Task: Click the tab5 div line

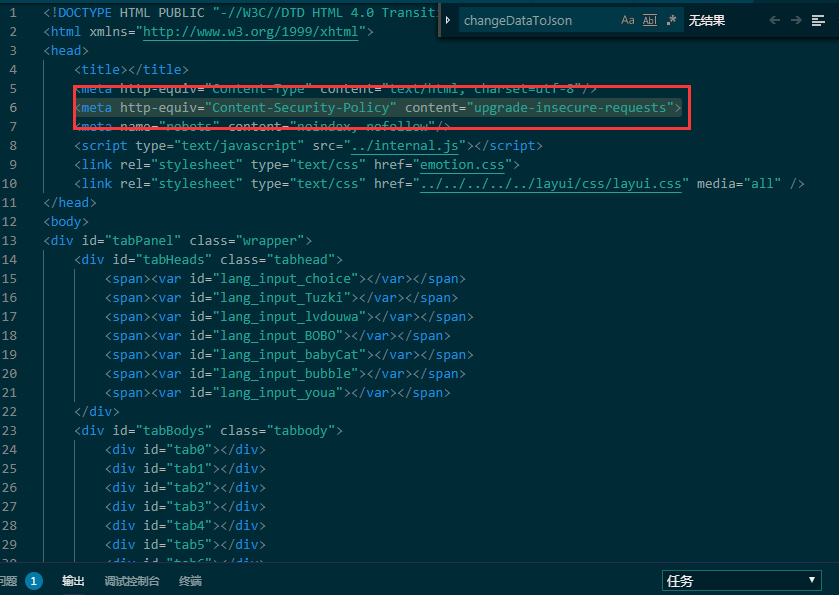Action: [x=185, y=545]
